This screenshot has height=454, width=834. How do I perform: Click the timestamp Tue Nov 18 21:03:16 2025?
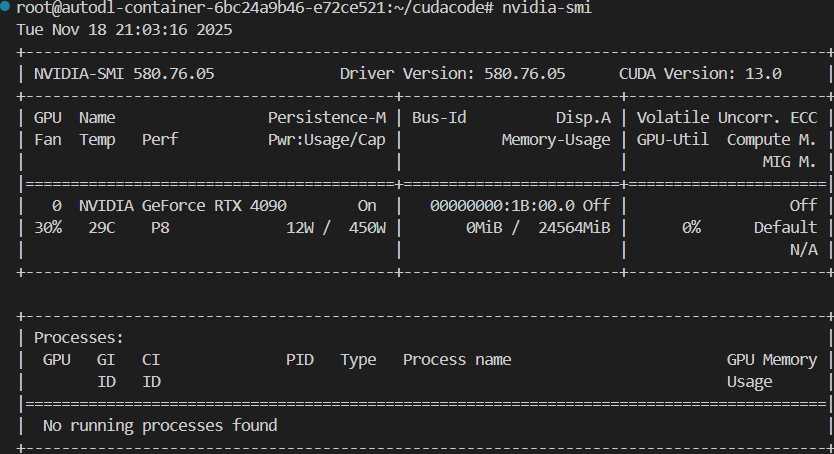124,29
